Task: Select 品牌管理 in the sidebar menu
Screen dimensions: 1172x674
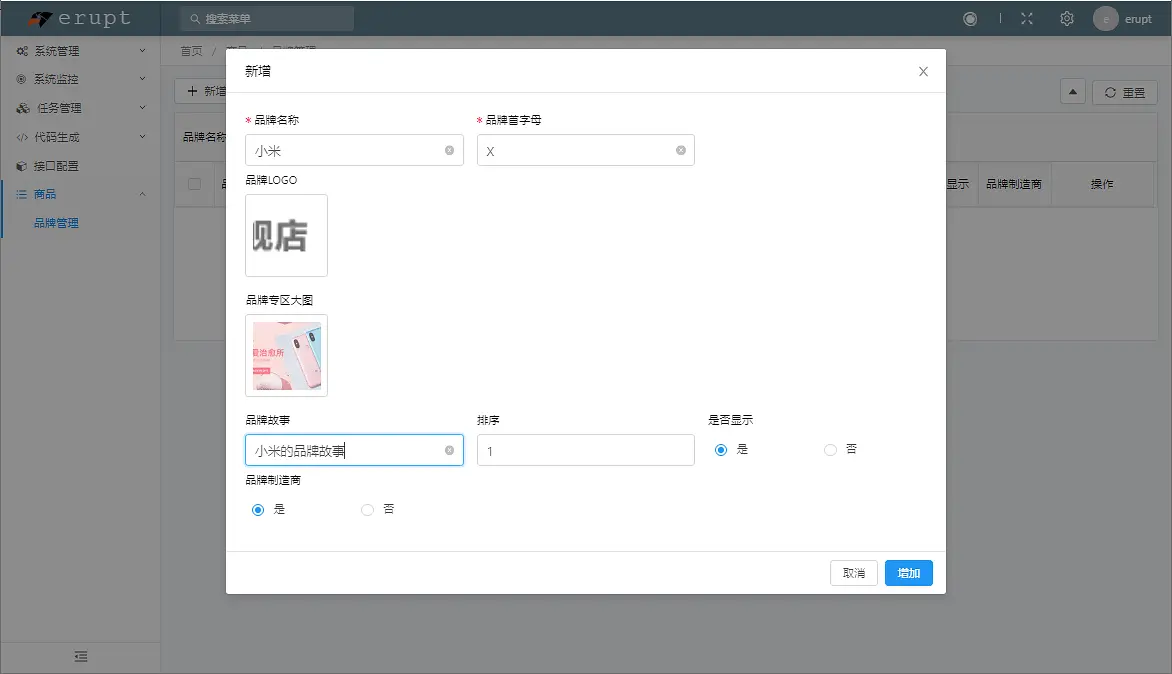Action: (58, 222)
